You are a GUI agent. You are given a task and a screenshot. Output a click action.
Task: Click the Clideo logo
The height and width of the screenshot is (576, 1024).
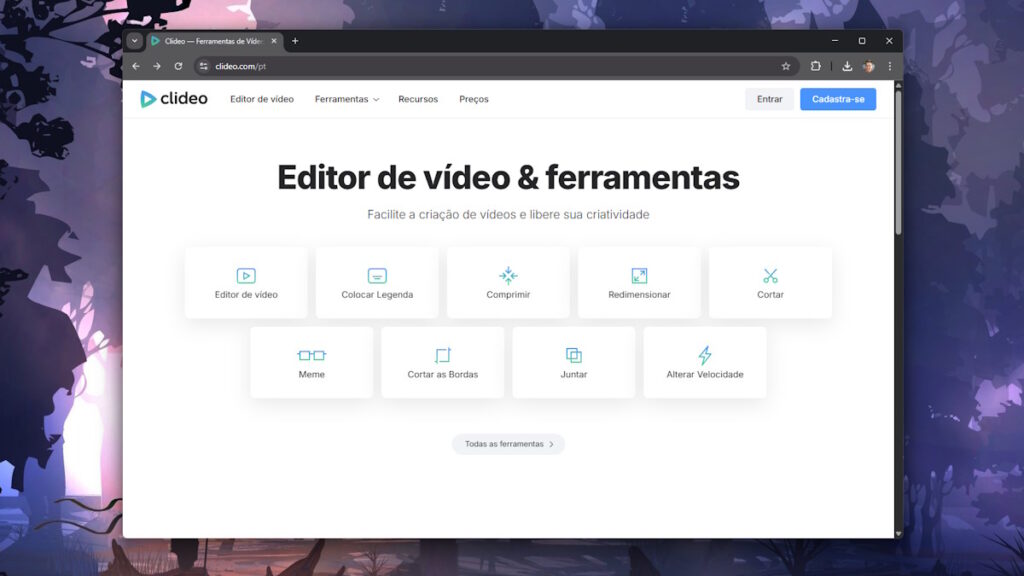point(173,98)
